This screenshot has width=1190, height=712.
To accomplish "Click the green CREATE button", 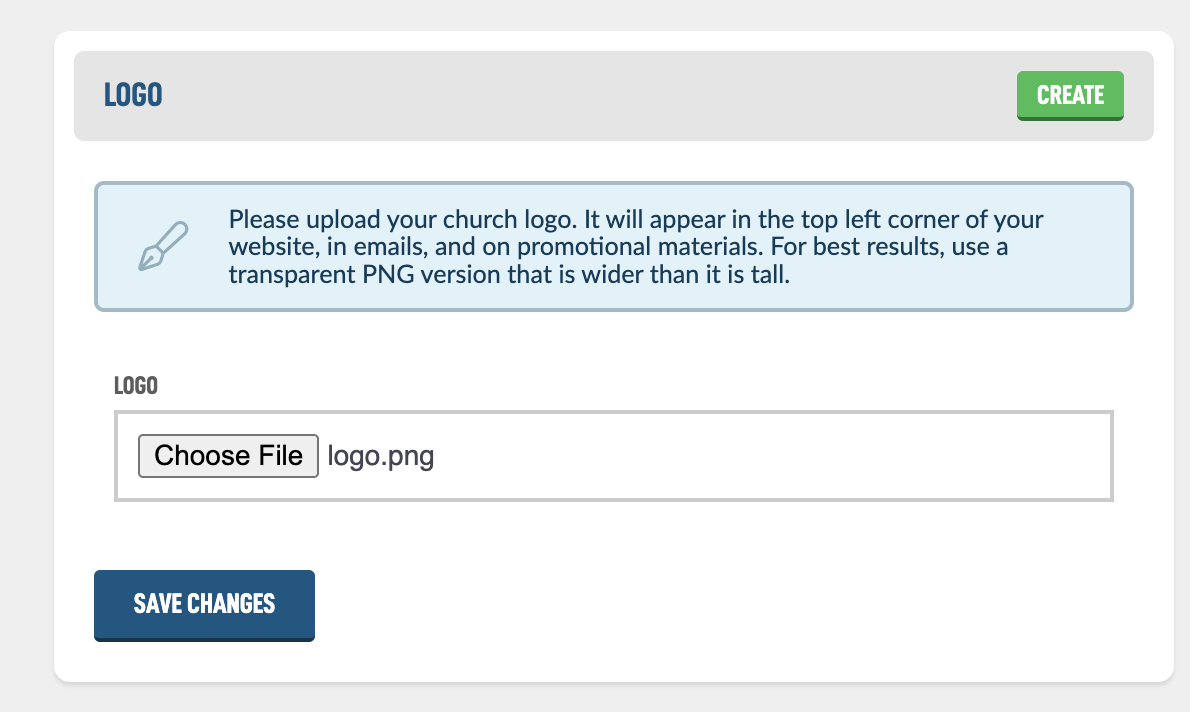I will (1070, 96).
